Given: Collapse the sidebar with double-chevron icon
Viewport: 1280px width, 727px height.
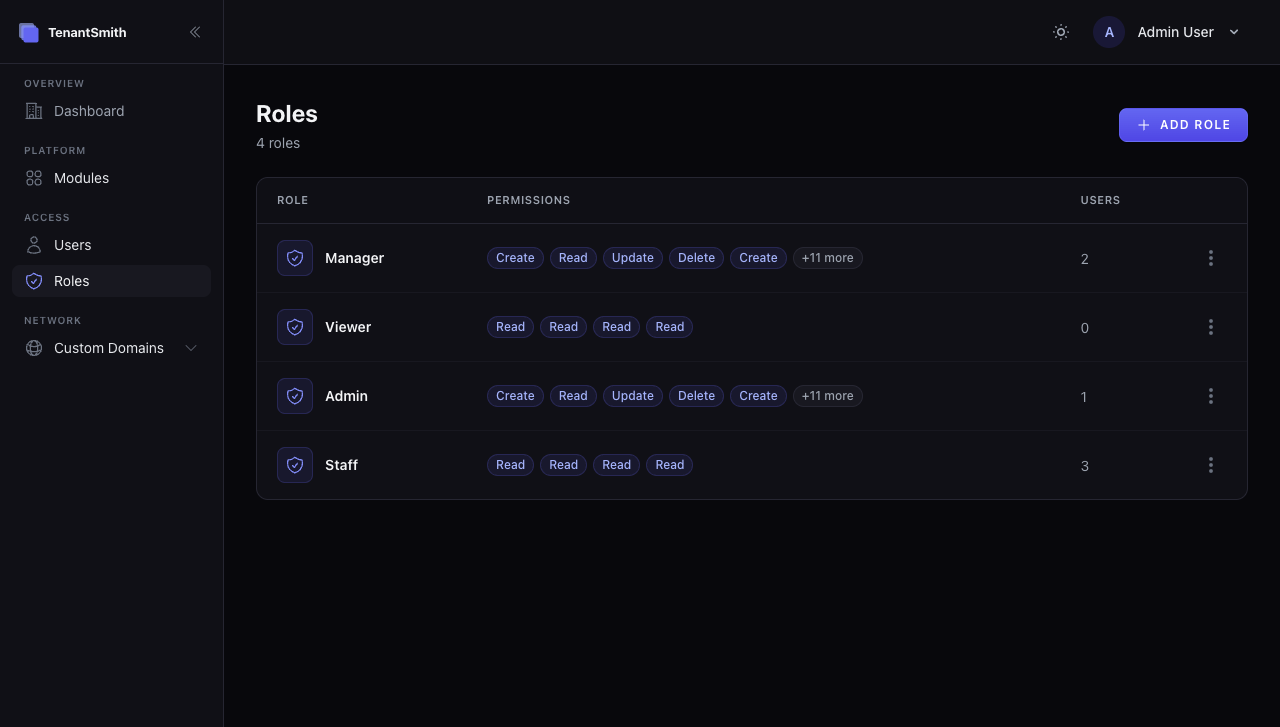Looking at the screenshot, I should click(x=195, y=32).
